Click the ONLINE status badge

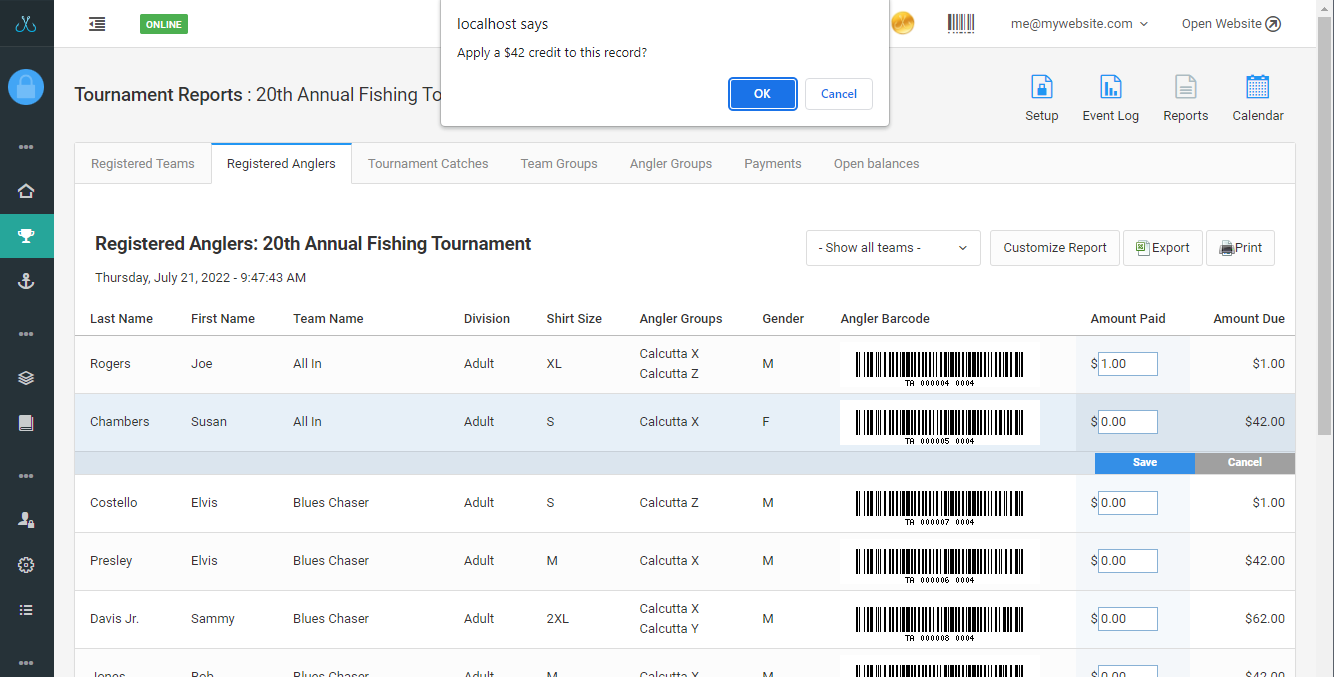(x=164, y=24)
